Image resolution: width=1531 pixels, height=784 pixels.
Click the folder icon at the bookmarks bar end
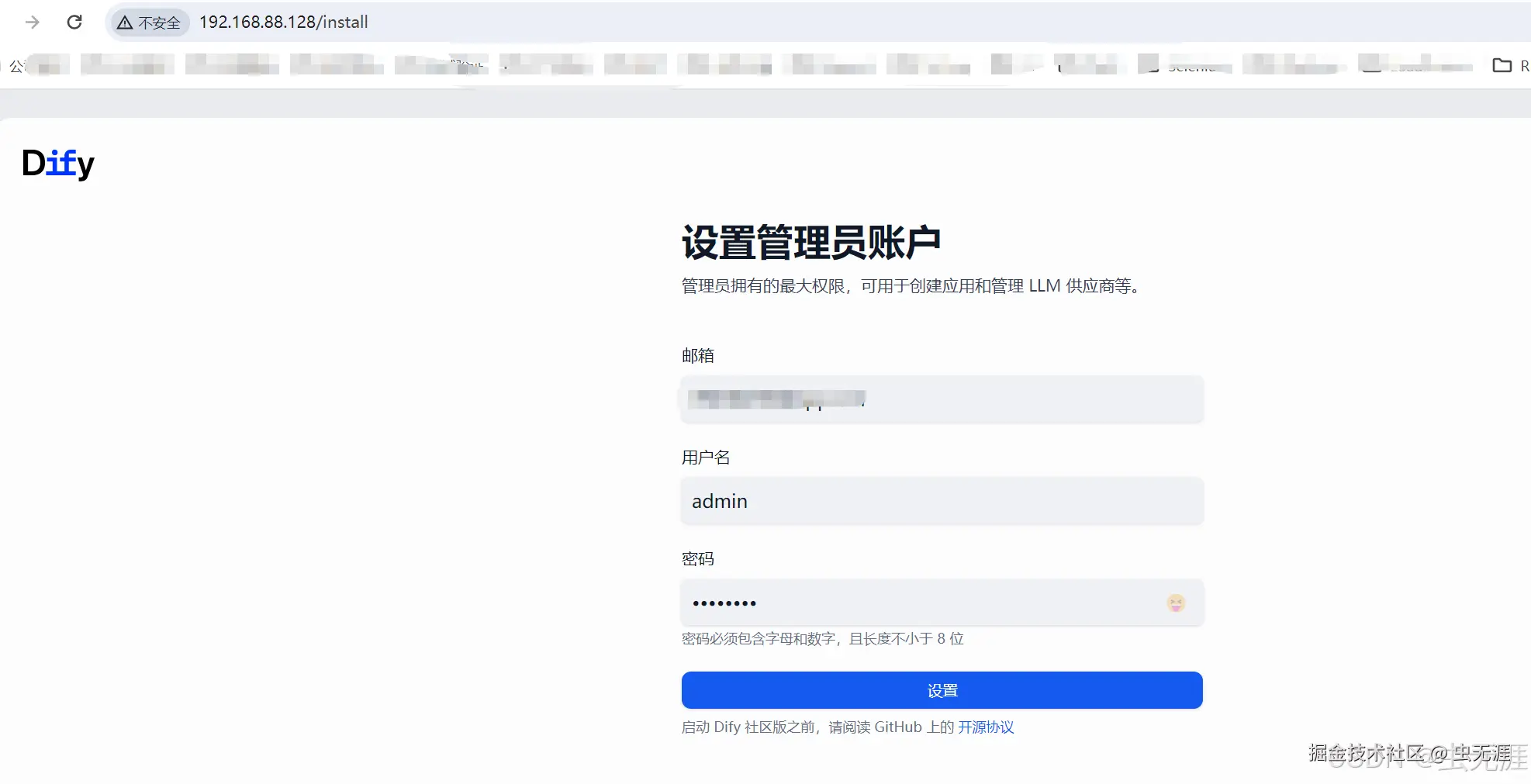[x=1502, y=66]
